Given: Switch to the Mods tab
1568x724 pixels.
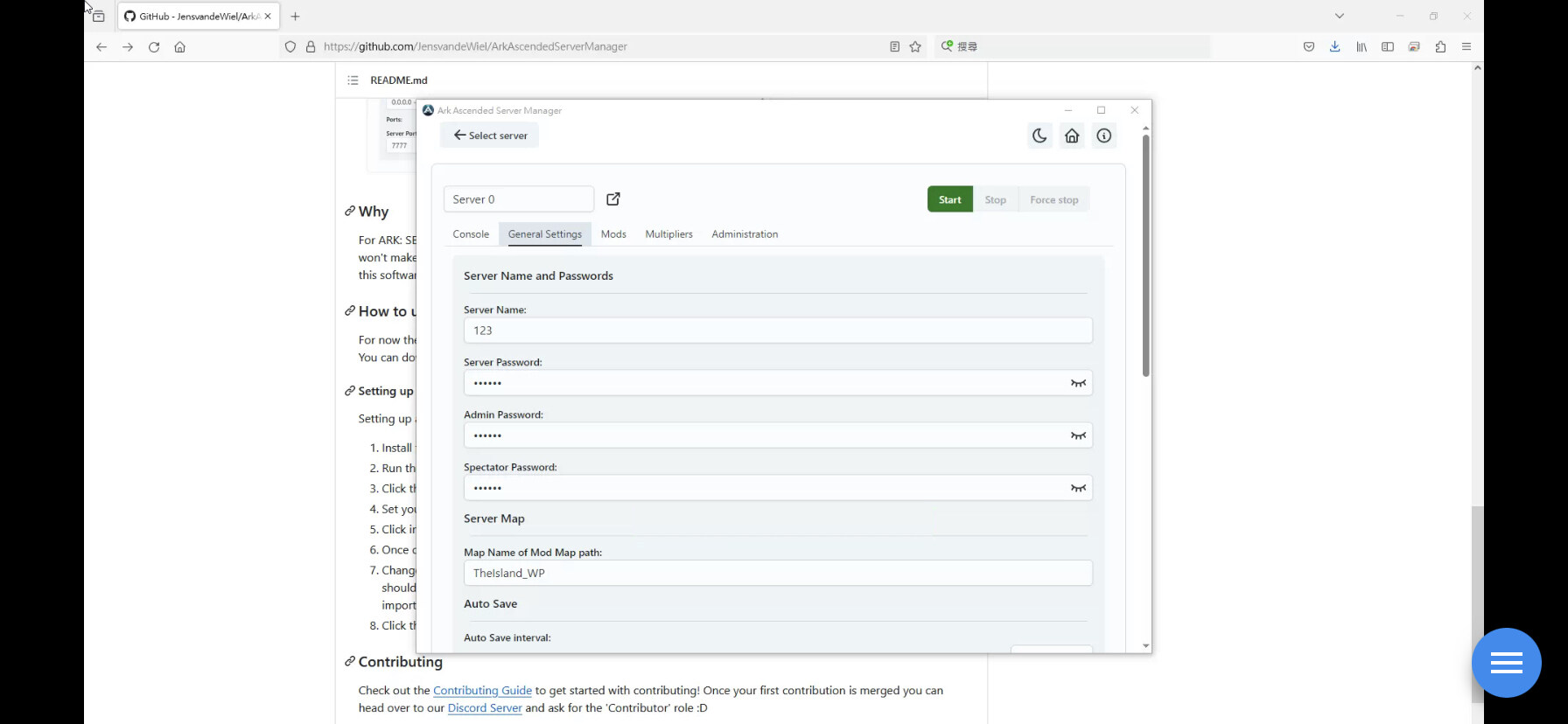Looking at the screenshot, I should (x=613, y=234).
